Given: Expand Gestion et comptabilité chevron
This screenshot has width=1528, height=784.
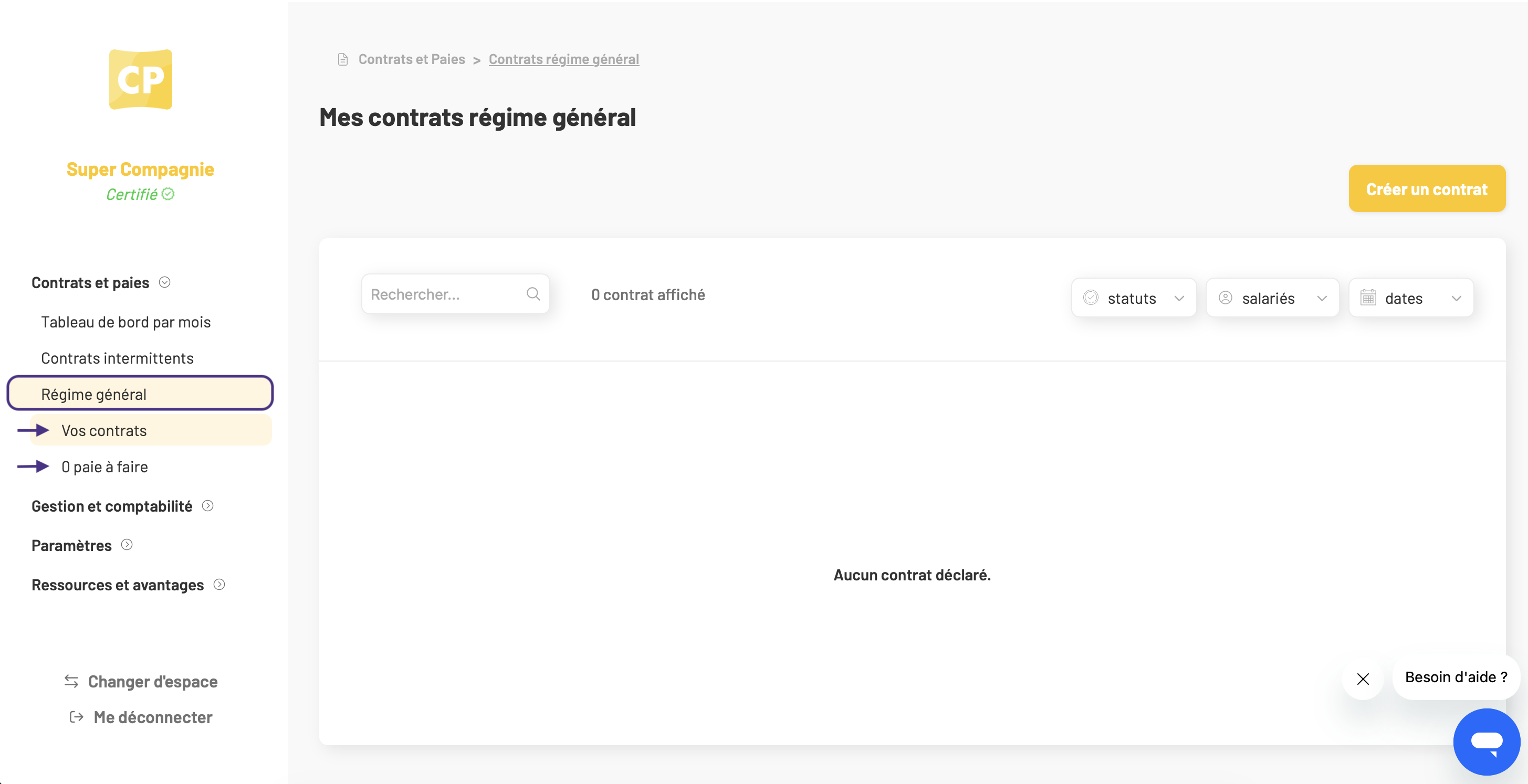Looking at the screenshot, I should point(207,505).
